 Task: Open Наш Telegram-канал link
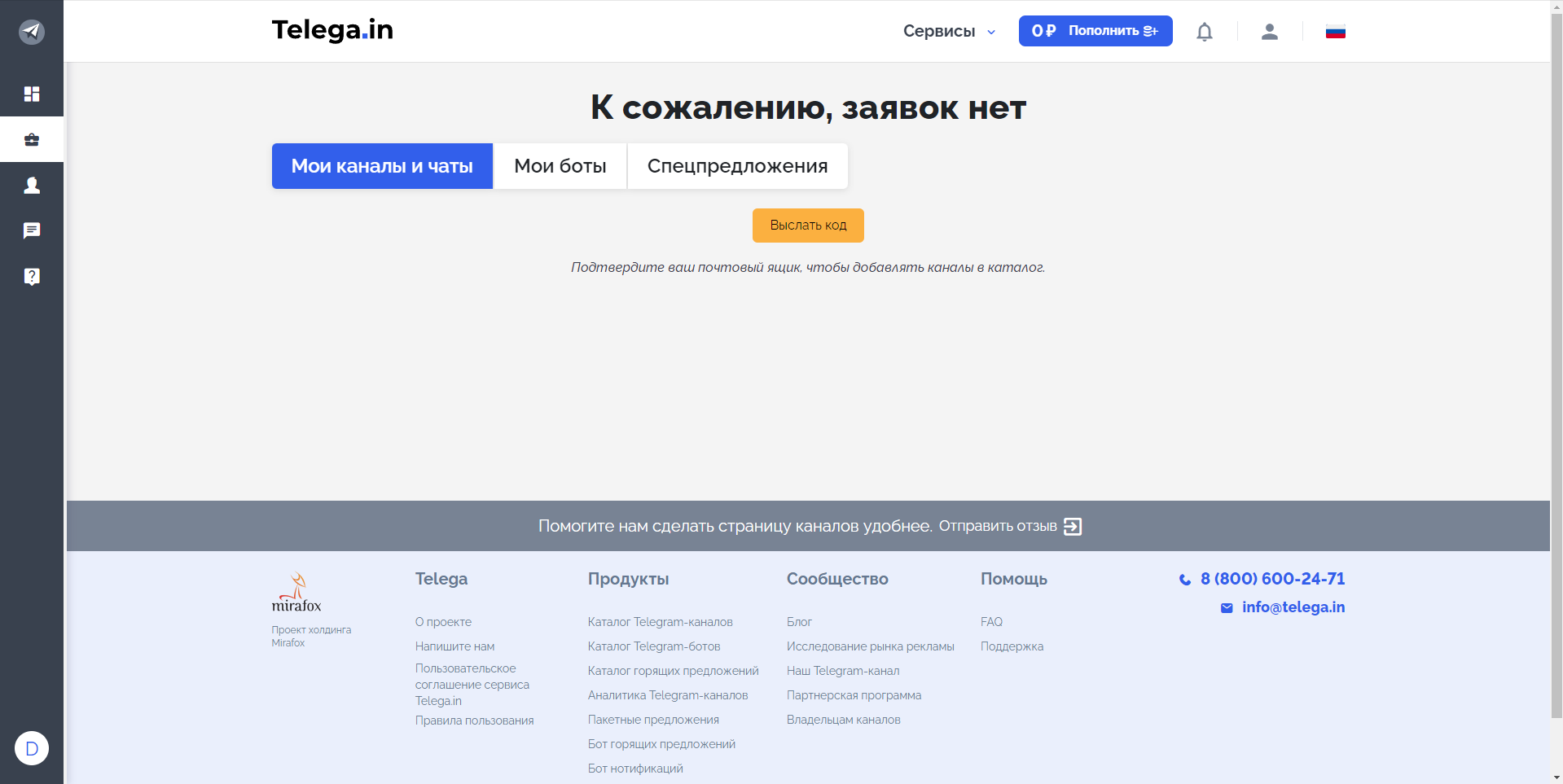843,671
